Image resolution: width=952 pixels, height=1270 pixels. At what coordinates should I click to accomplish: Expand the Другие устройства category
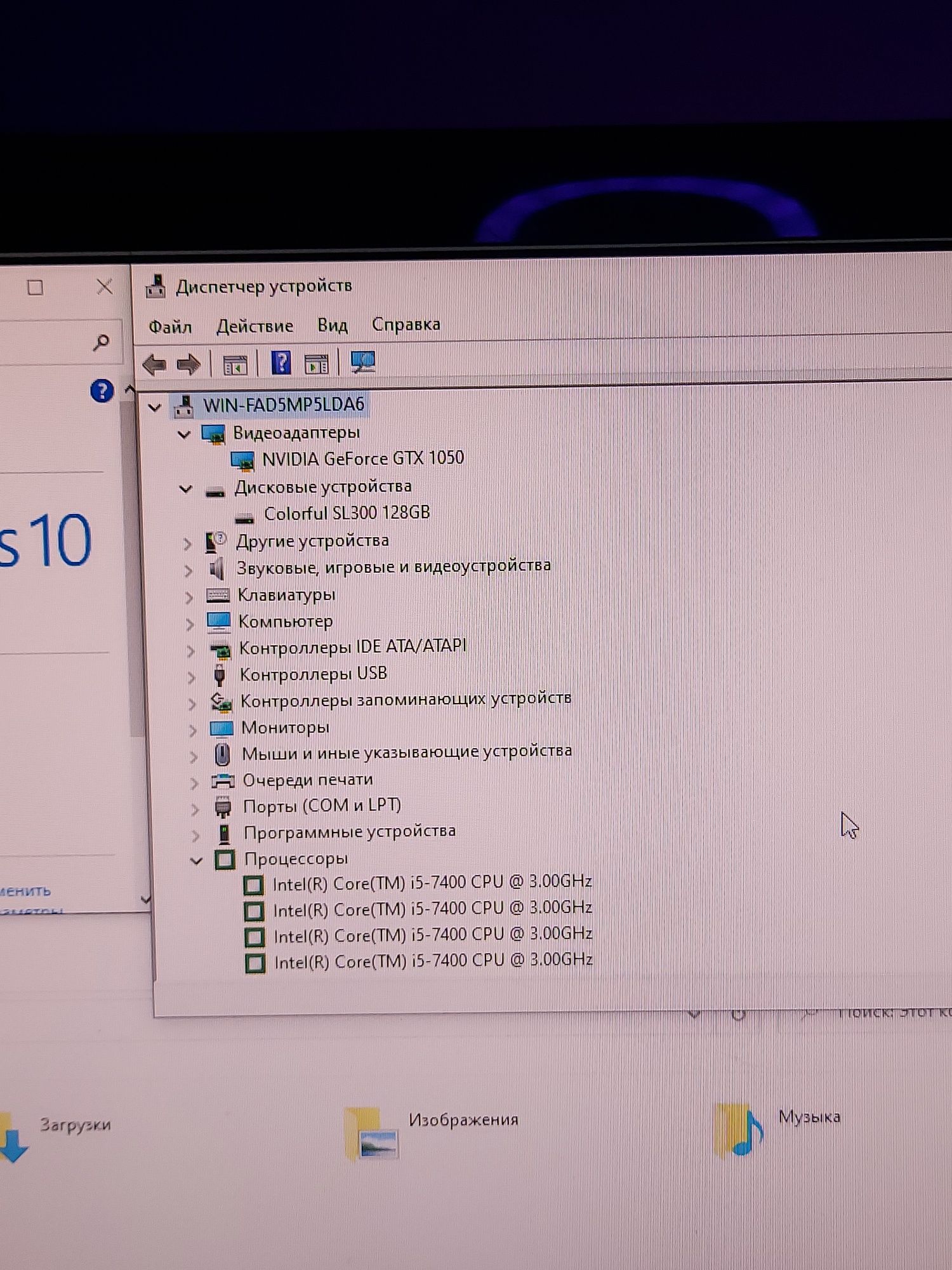coord(187,544)
